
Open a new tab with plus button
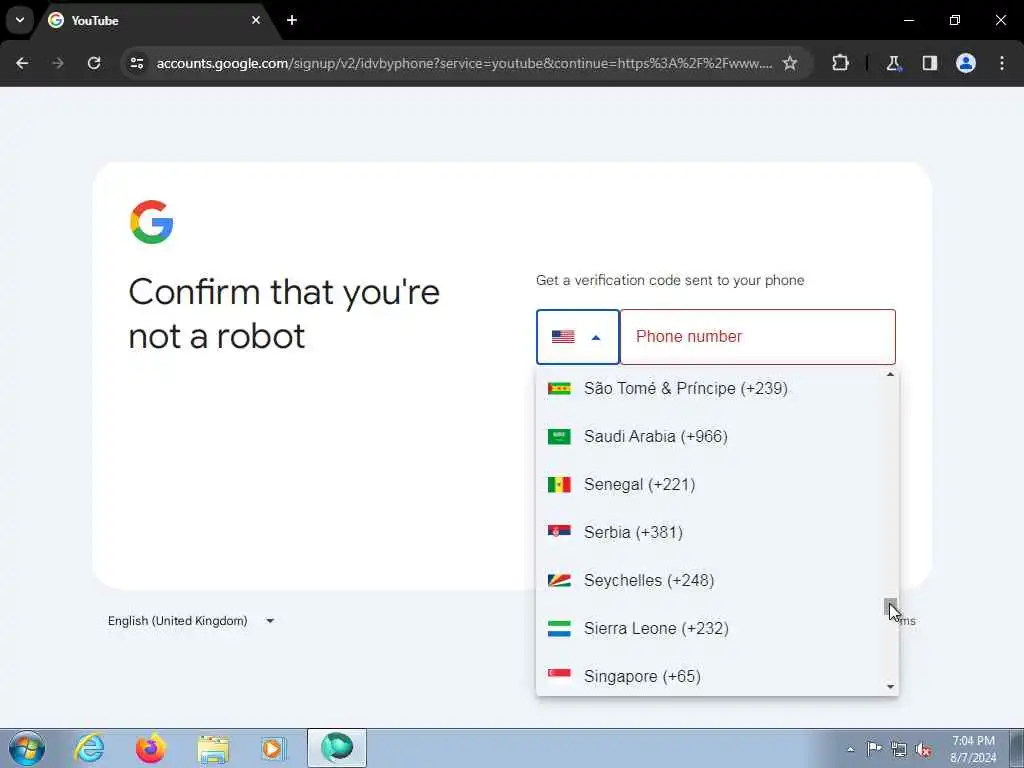point(292,20)
